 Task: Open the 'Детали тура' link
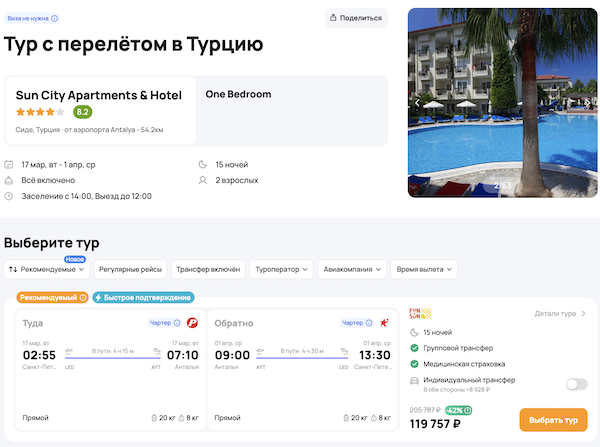(560, 314)
